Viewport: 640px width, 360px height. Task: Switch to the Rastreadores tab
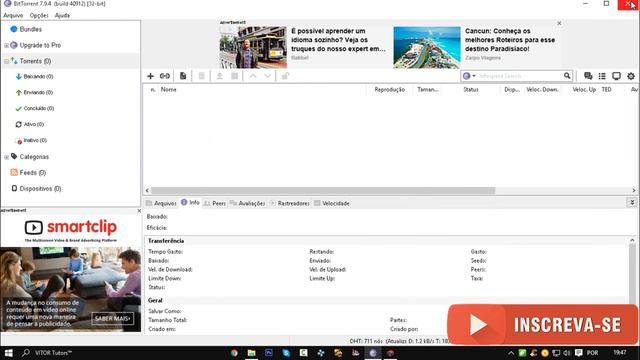click(x=289, y=203)
